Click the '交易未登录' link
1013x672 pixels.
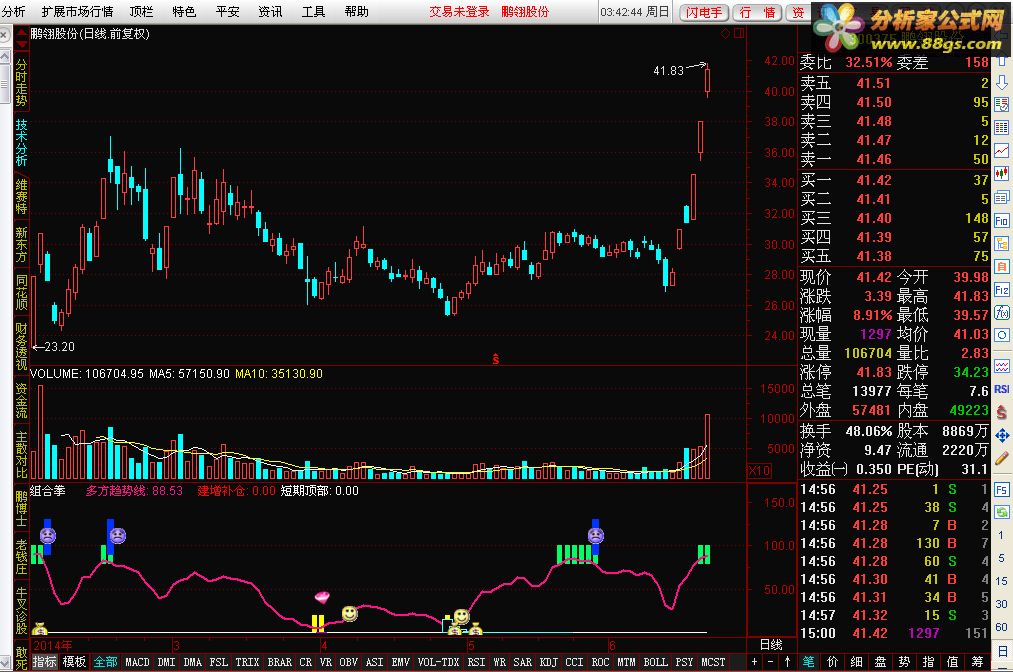click(459, 12)
